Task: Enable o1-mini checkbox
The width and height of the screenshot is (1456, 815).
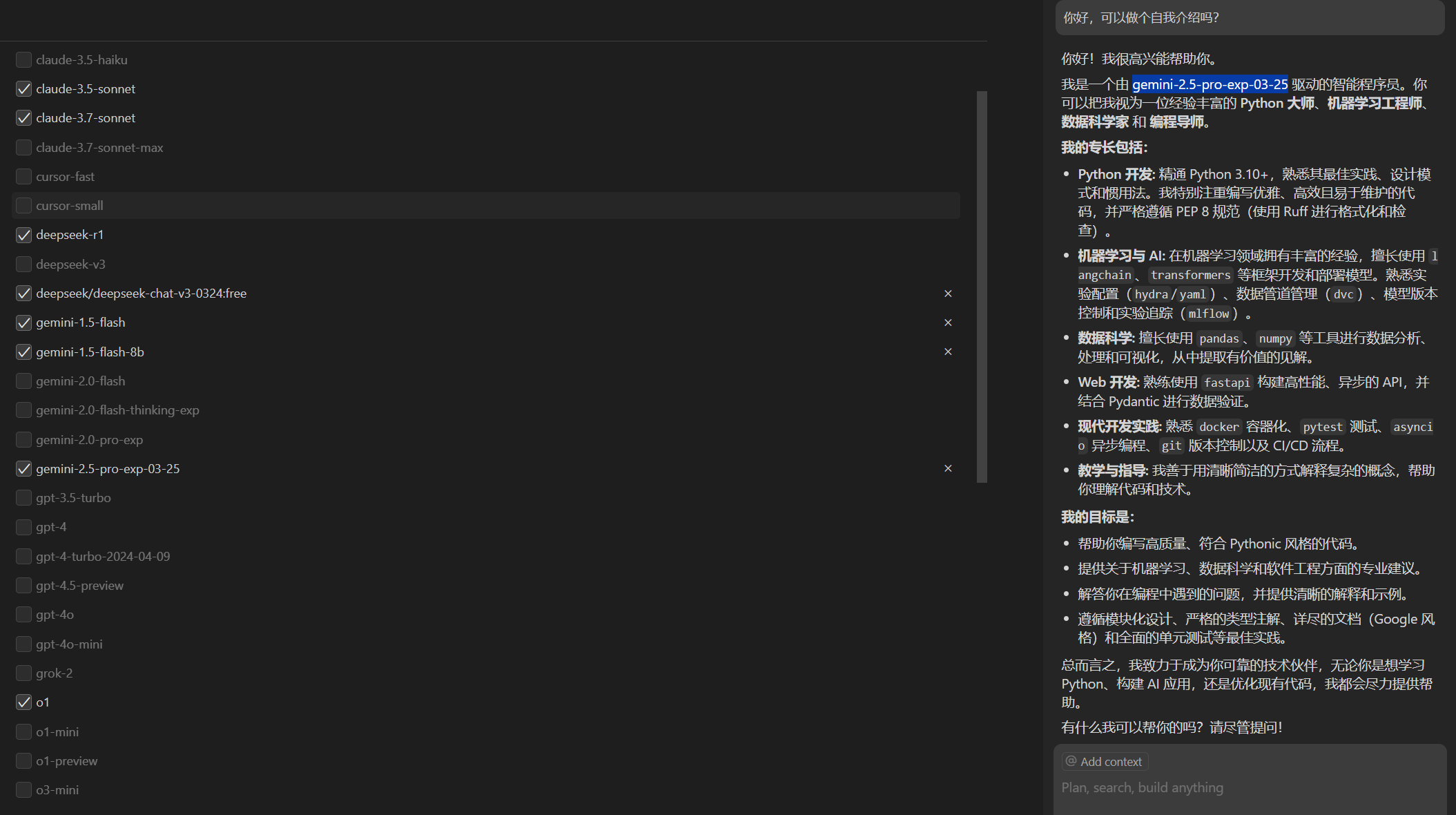Action: tap(23, 731)
